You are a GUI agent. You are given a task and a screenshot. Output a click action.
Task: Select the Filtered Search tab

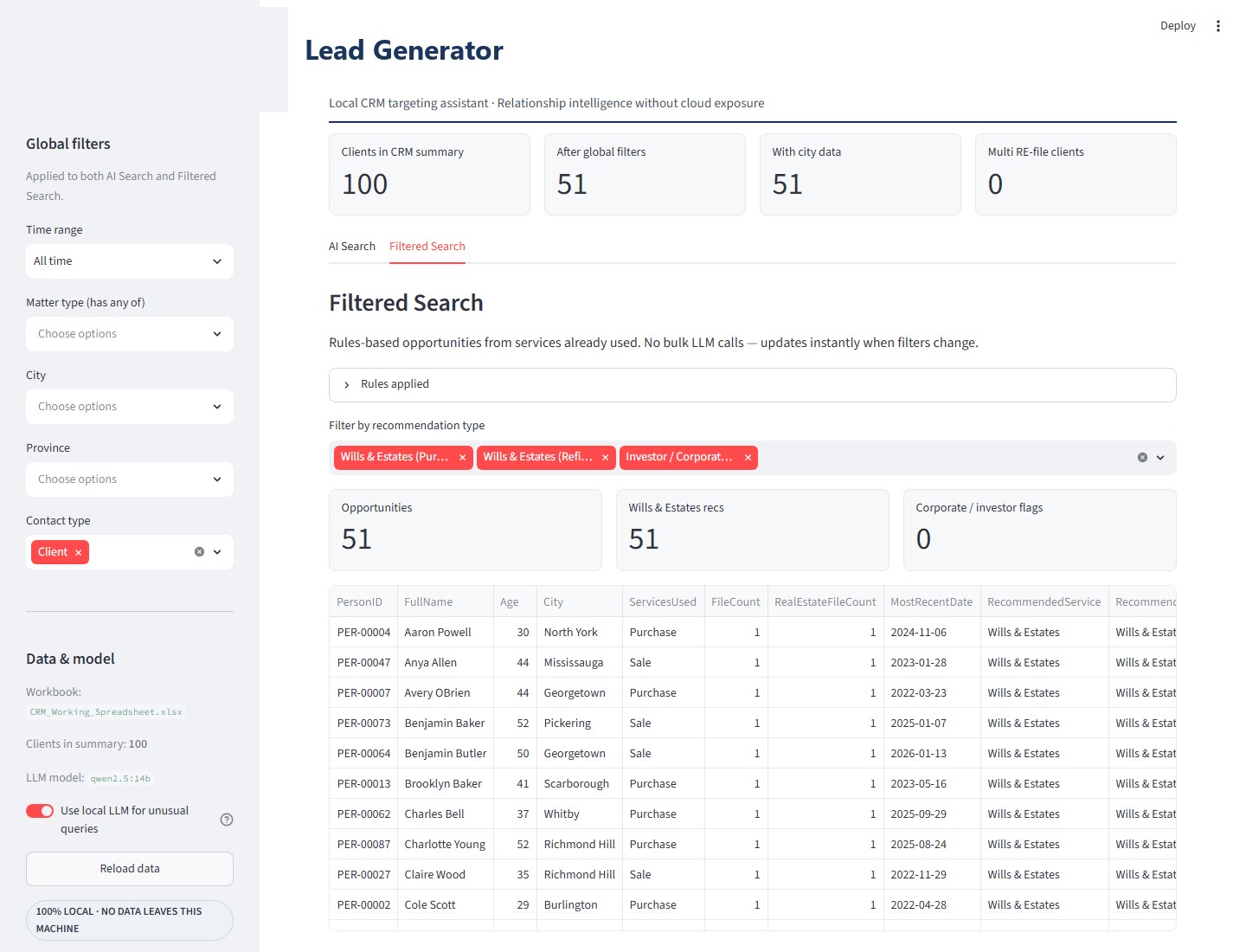tap(427, 247)
